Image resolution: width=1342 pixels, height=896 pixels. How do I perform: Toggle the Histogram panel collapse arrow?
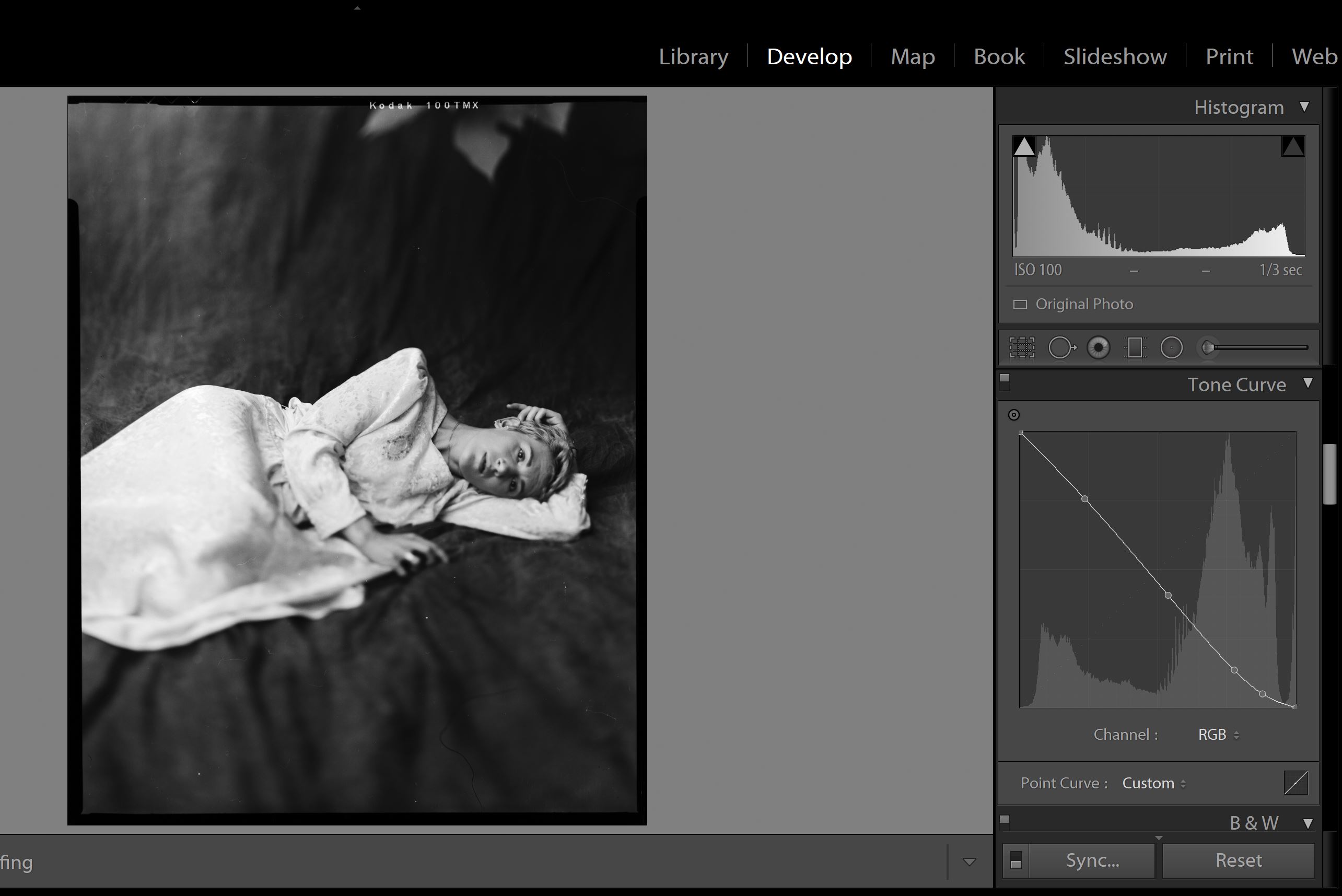1306,107
